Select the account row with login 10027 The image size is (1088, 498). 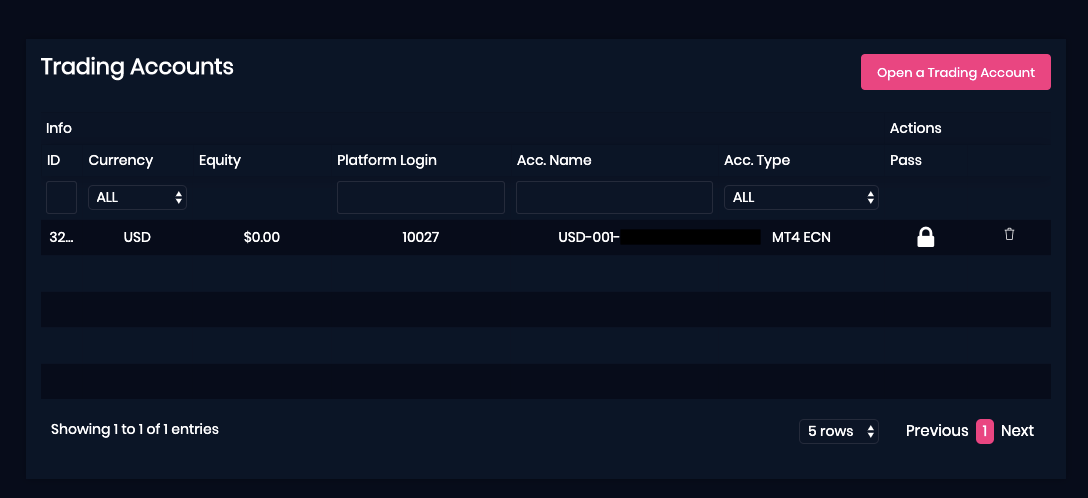point(545,237)
